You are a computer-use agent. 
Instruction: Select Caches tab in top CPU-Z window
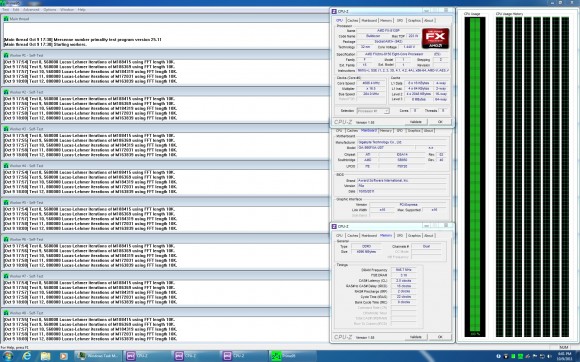pyautogui.click(x=353, y=20)
